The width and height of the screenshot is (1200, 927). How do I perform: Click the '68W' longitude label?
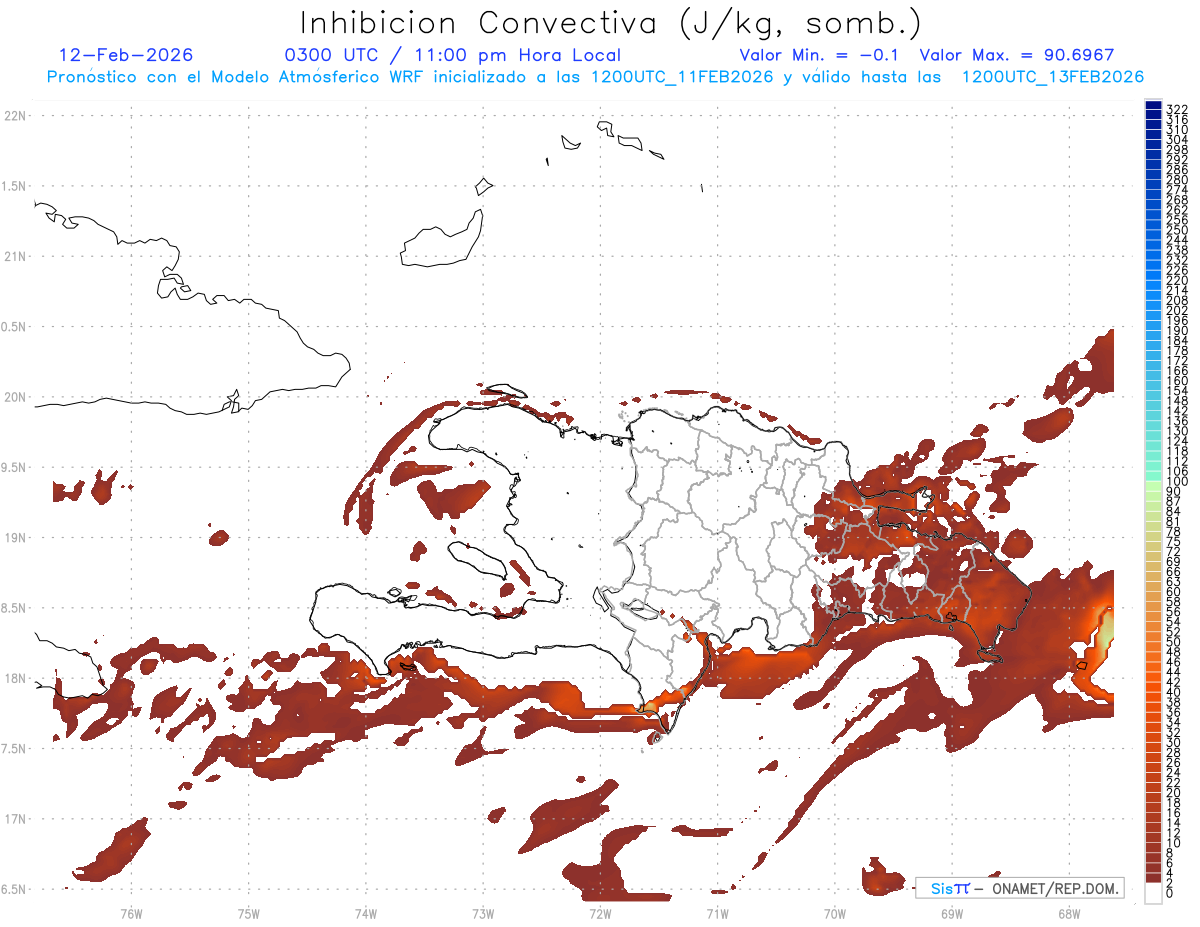click(1069, 913)
